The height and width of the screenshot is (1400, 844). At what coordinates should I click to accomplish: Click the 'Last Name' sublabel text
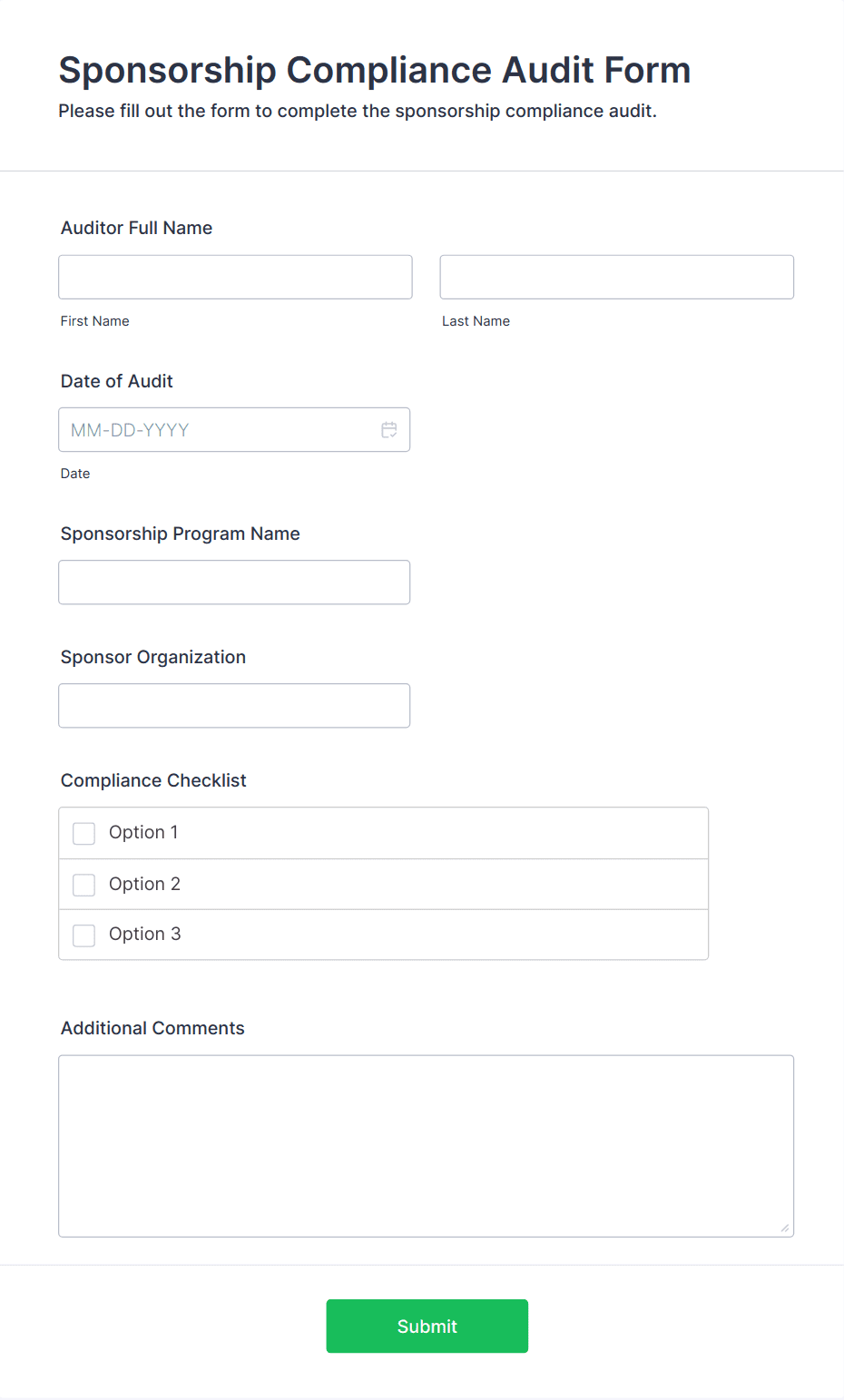click(476, 321)
